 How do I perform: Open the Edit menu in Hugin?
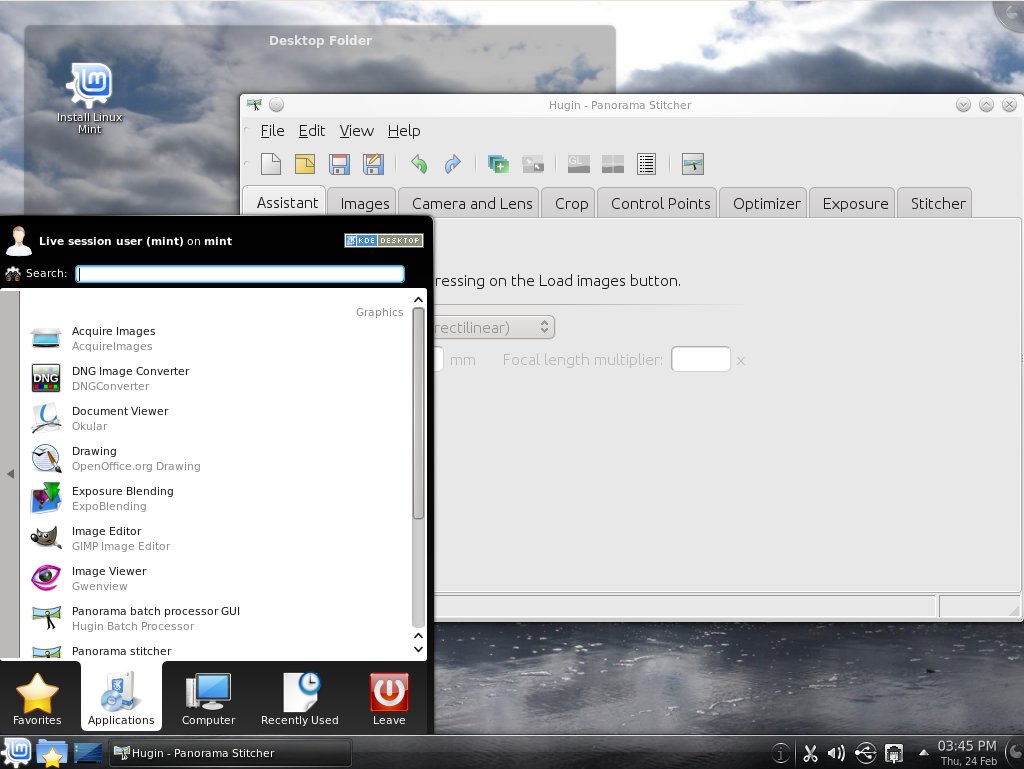click(x=312, y=131)
